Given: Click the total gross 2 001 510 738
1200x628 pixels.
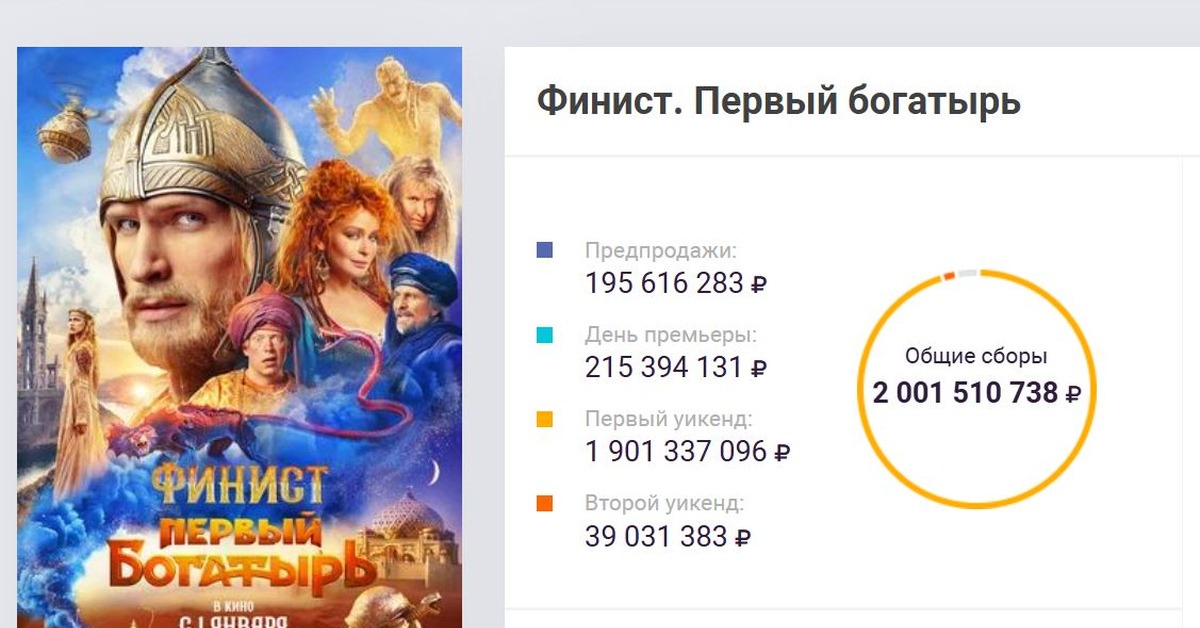Looking at the screenshot, I should 965,393.
